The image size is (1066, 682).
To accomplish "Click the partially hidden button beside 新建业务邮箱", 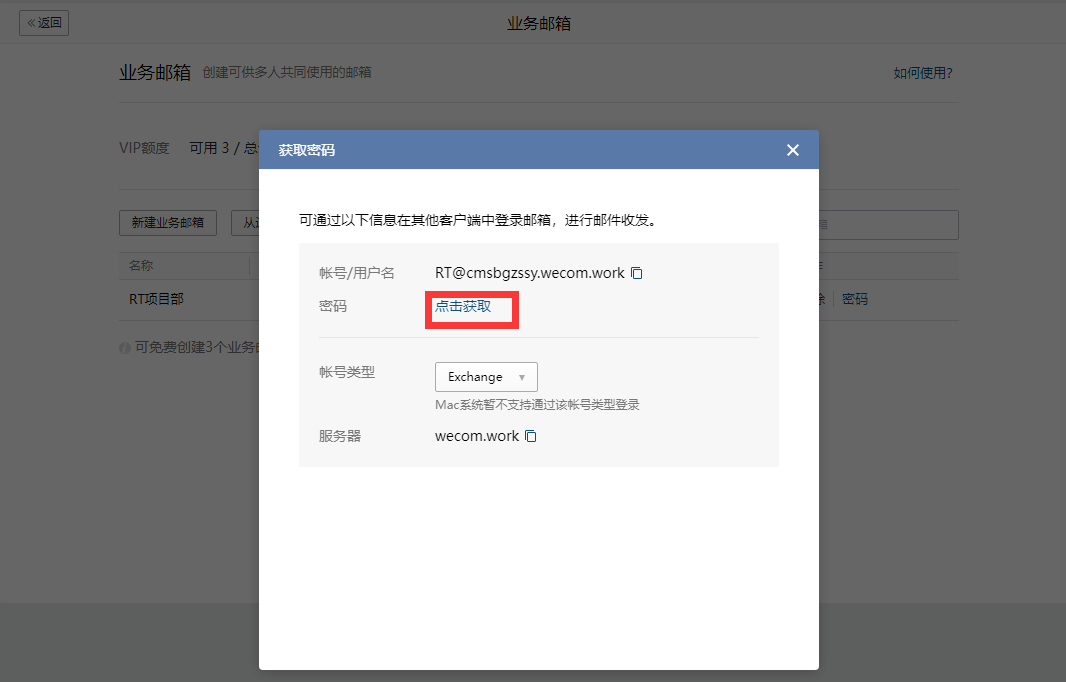I will [246, 223].
